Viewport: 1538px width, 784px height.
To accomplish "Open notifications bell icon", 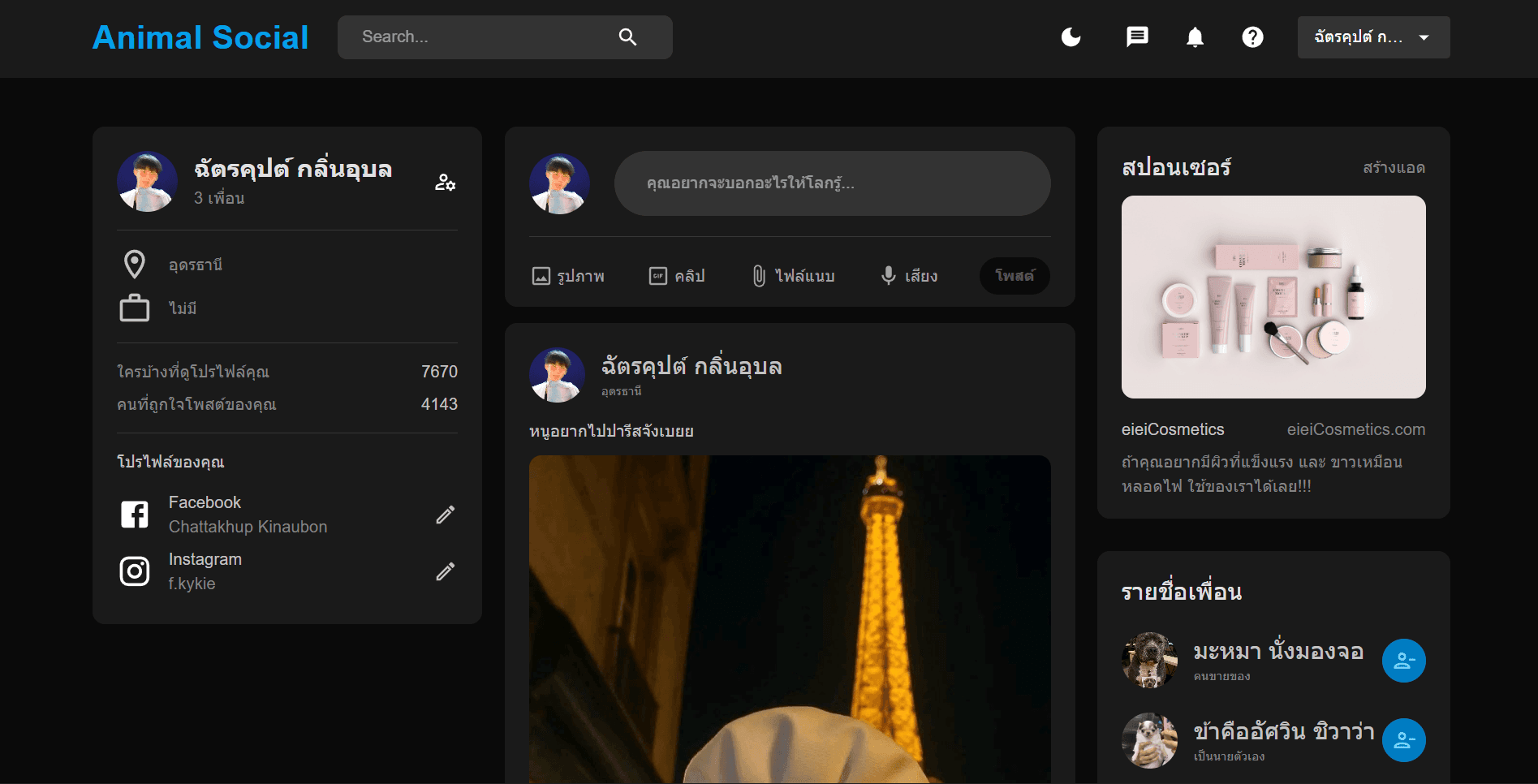I will coord(1195,37).
